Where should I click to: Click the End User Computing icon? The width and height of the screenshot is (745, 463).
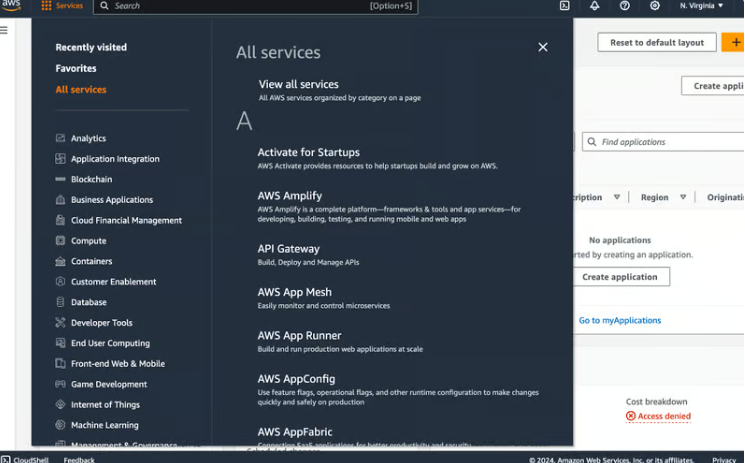click(x=60, y=343)
